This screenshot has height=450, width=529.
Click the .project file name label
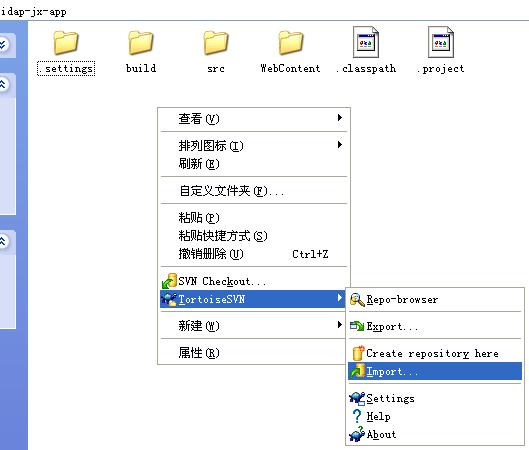coord(441,69)
